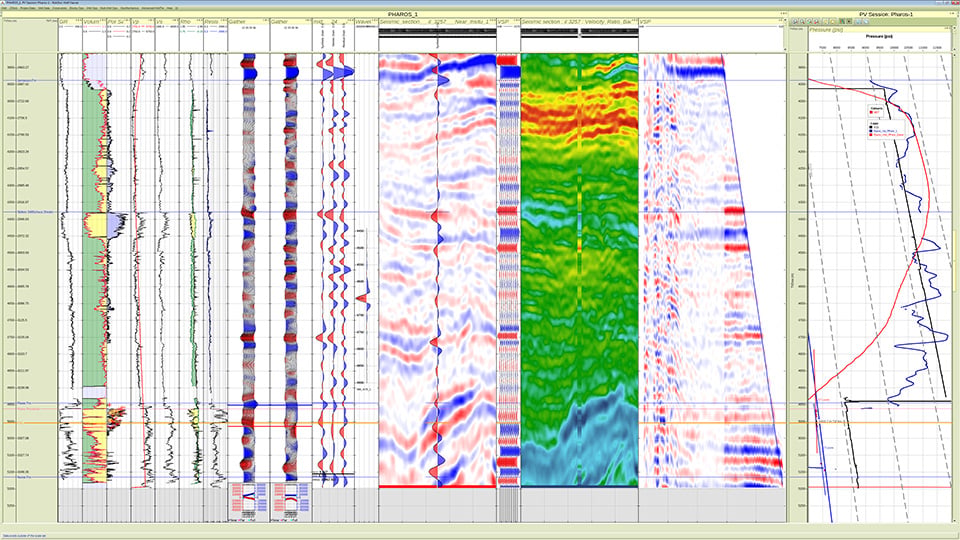Click the Velocity Ratio seismic section header
Image resolution: width=960 pixels, height=540 pixels.
(x=579, y=21)
